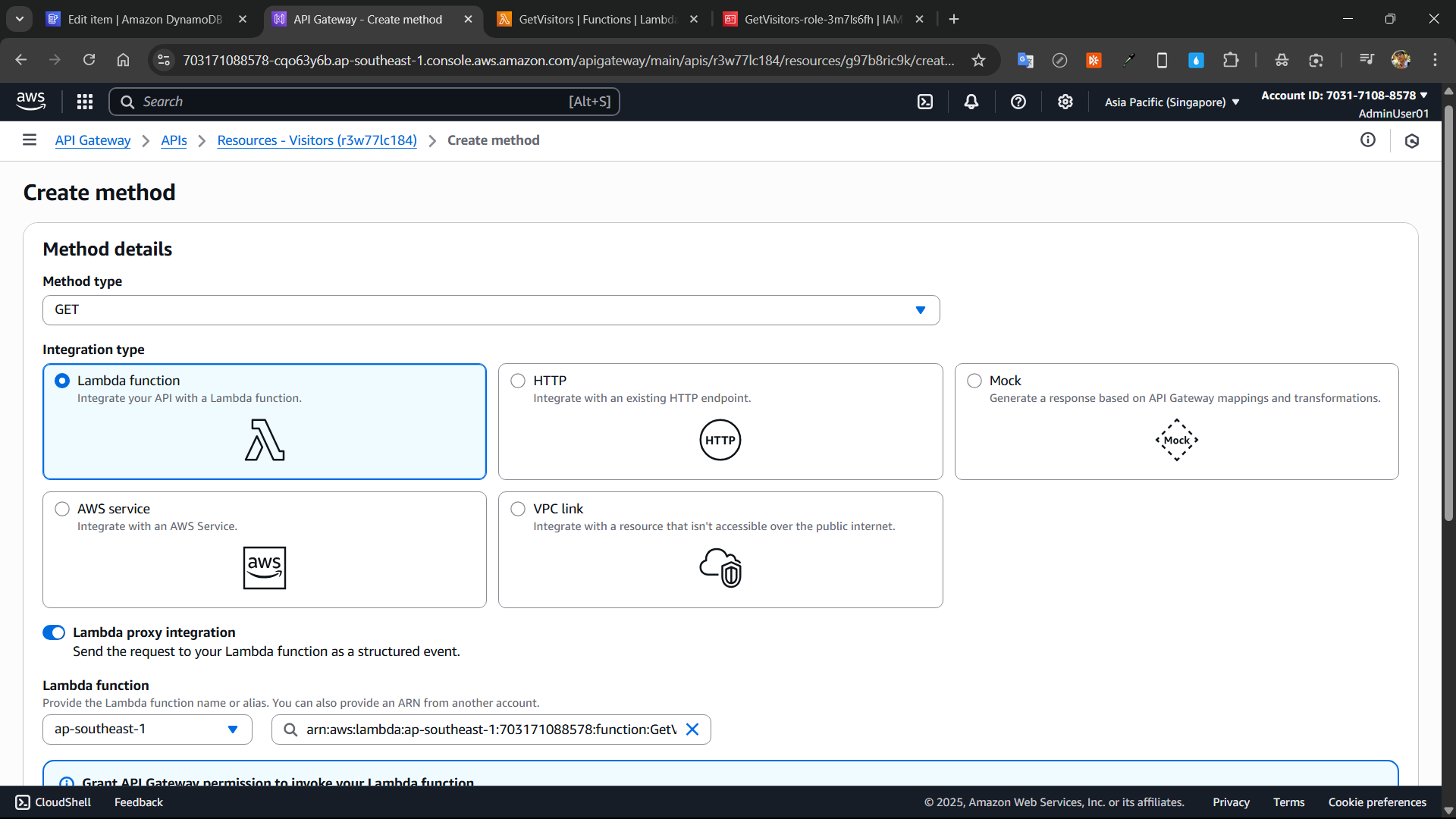Screen dimensions: 1456x819
Task: View site information in address bar
Action: pos(163,60)
